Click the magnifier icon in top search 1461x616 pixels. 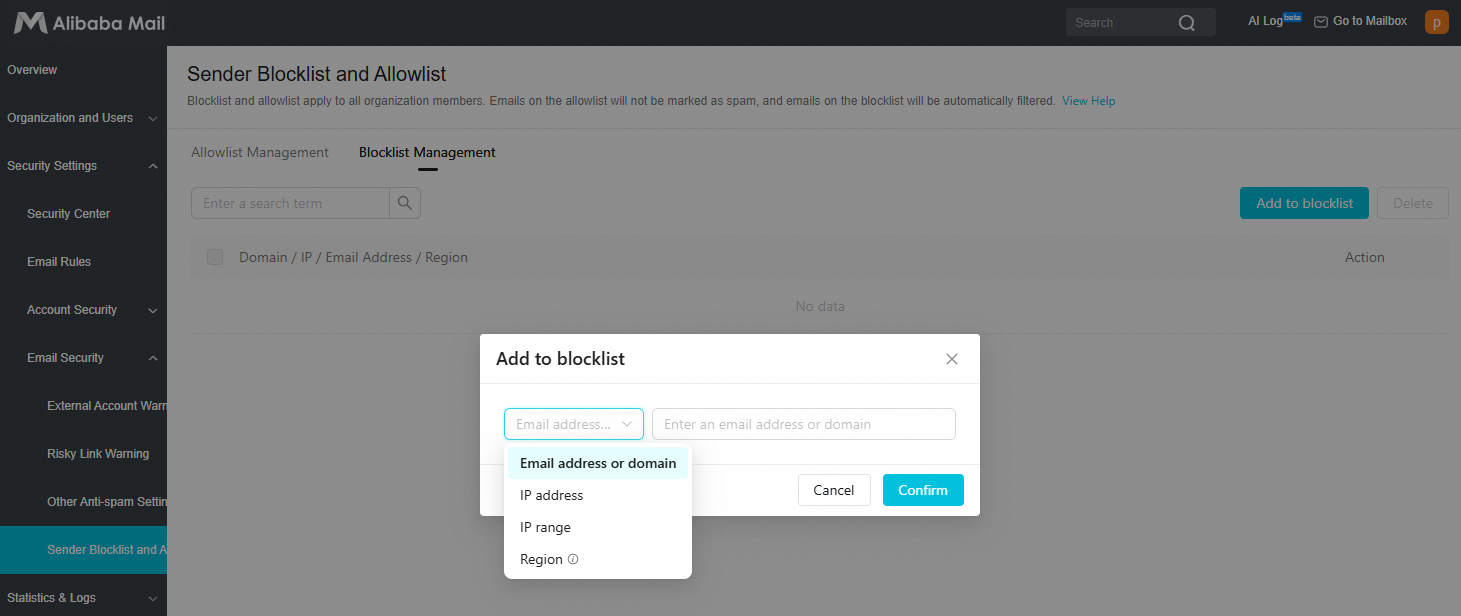coord(1187,23)
